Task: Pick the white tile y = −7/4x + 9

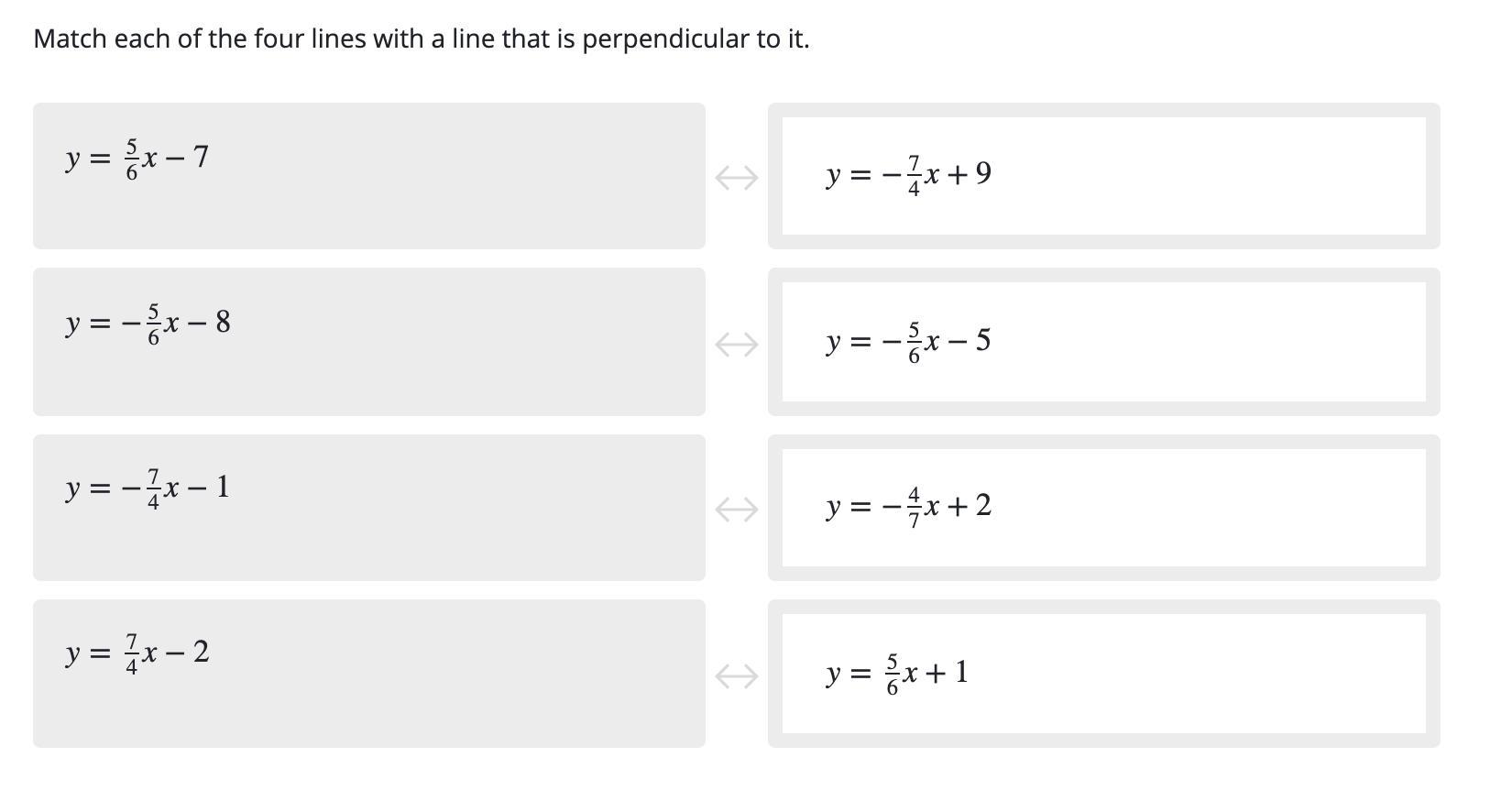Action: coord(1103,176)
